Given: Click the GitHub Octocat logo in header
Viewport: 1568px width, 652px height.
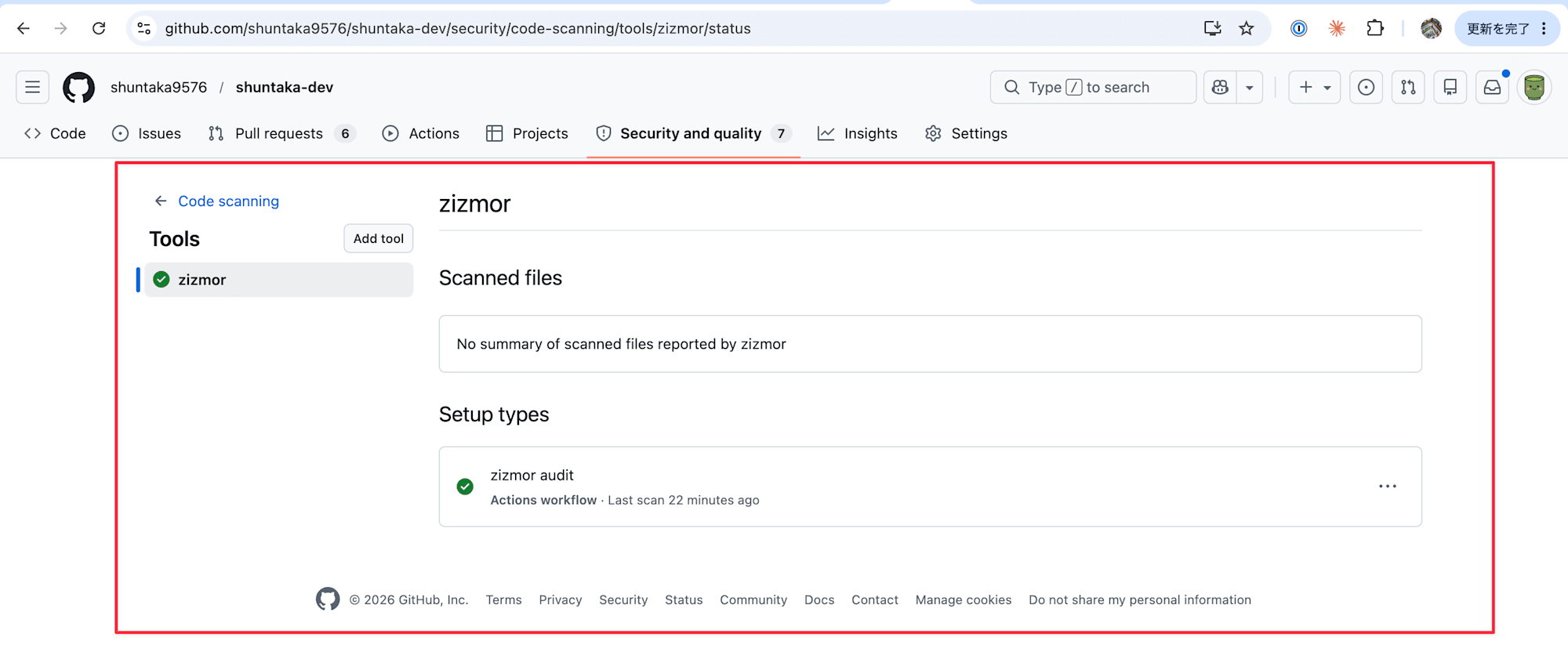Looking at the screenshot, I should click(78, 87).
